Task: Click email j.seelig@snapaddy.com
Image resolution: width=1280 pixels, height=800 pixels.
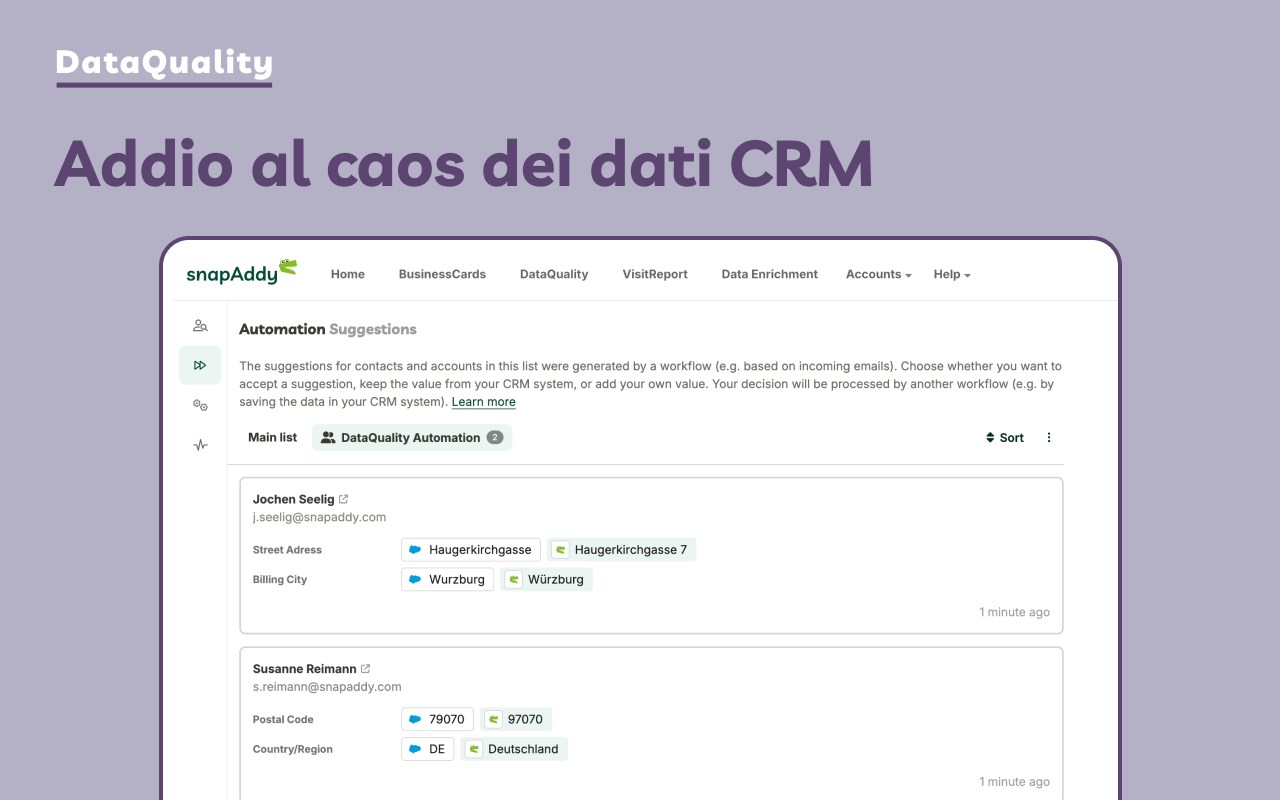Action: (x=319, y=517)
